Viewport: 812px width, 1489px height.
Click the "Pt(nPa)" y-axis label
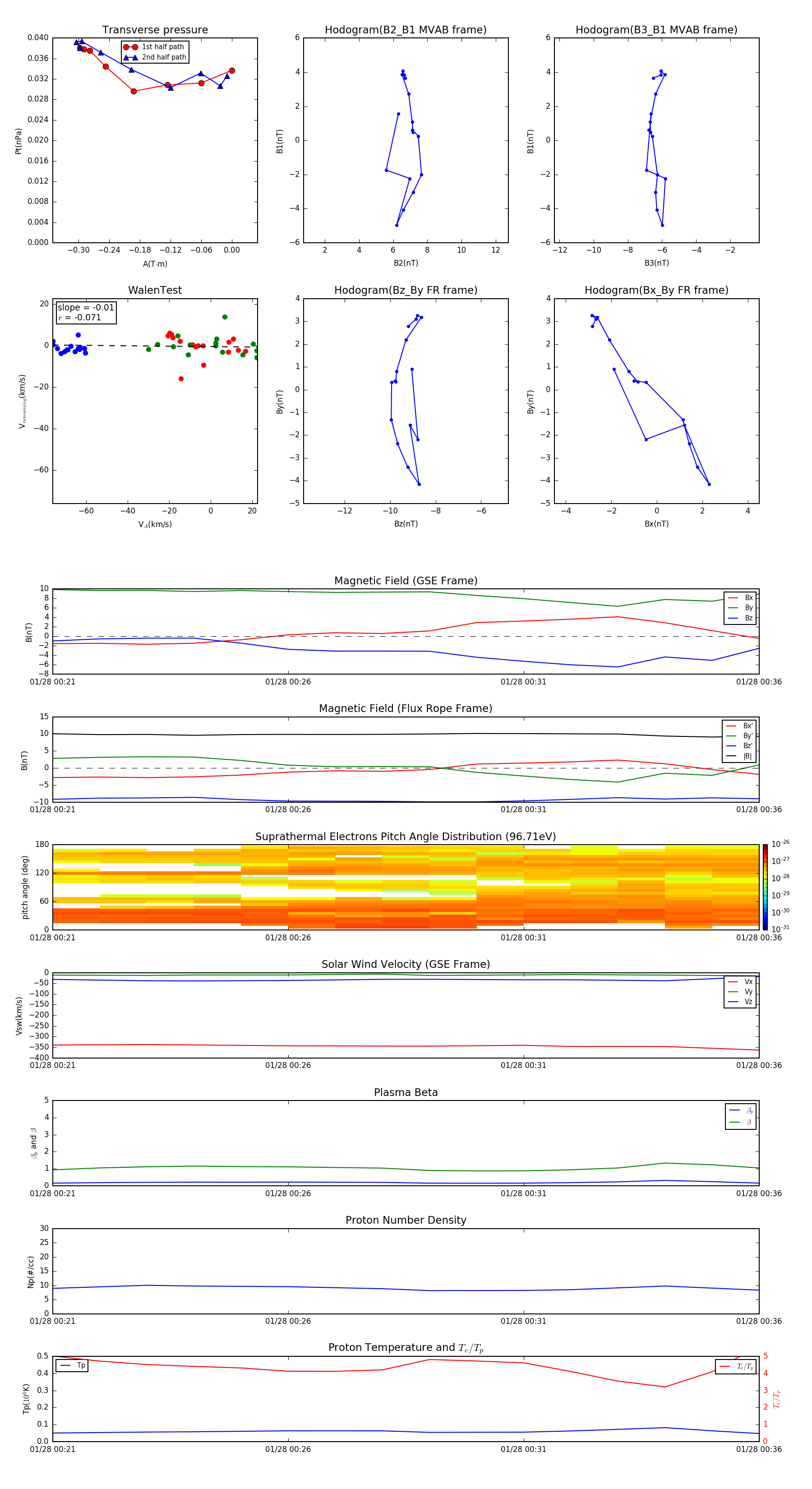(18, 141)
